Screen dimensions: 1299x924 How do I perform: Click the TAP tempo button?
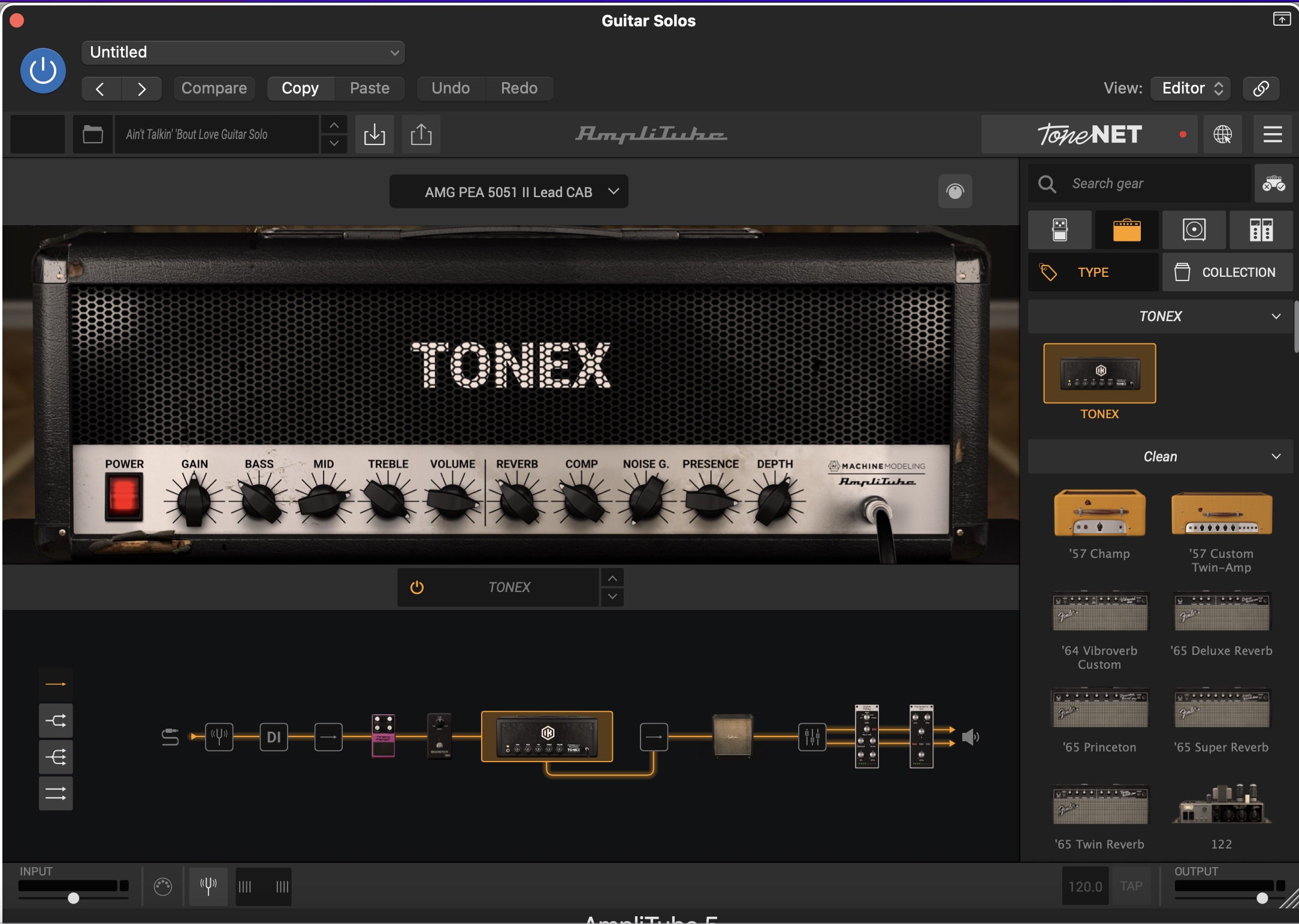(x=1131, y=886)
